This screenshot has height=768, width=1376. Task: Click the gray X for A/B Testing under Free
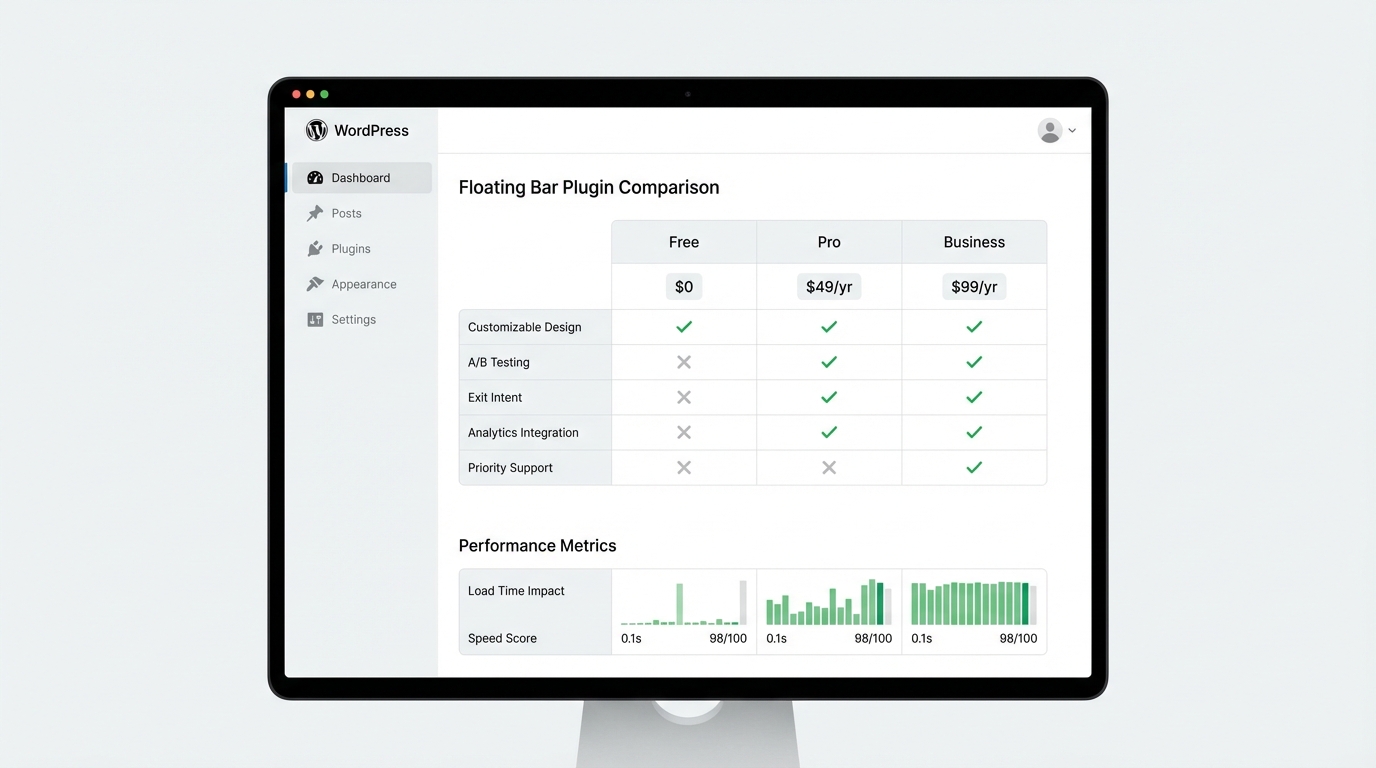click(x=683, y=362)
